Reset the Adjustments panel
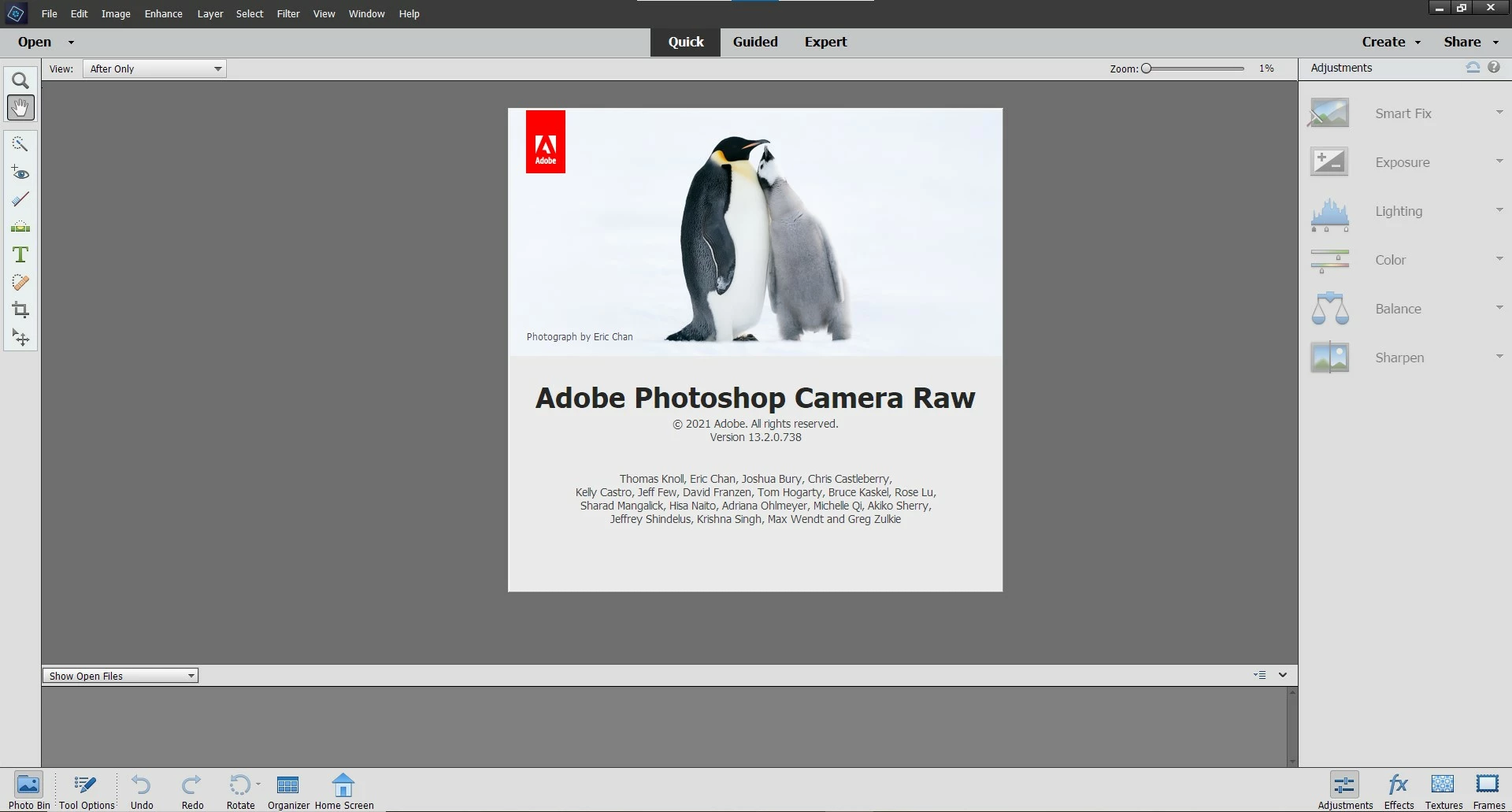 click(1473, 68)
